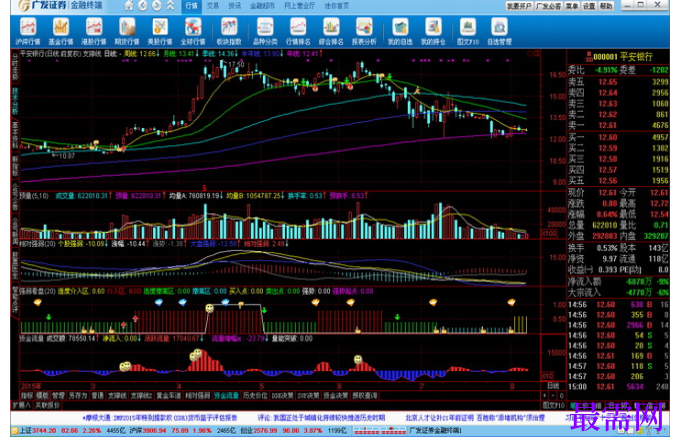Click 图文F10 button below chart
682x448 pixels.
click(x=553, y=405)
